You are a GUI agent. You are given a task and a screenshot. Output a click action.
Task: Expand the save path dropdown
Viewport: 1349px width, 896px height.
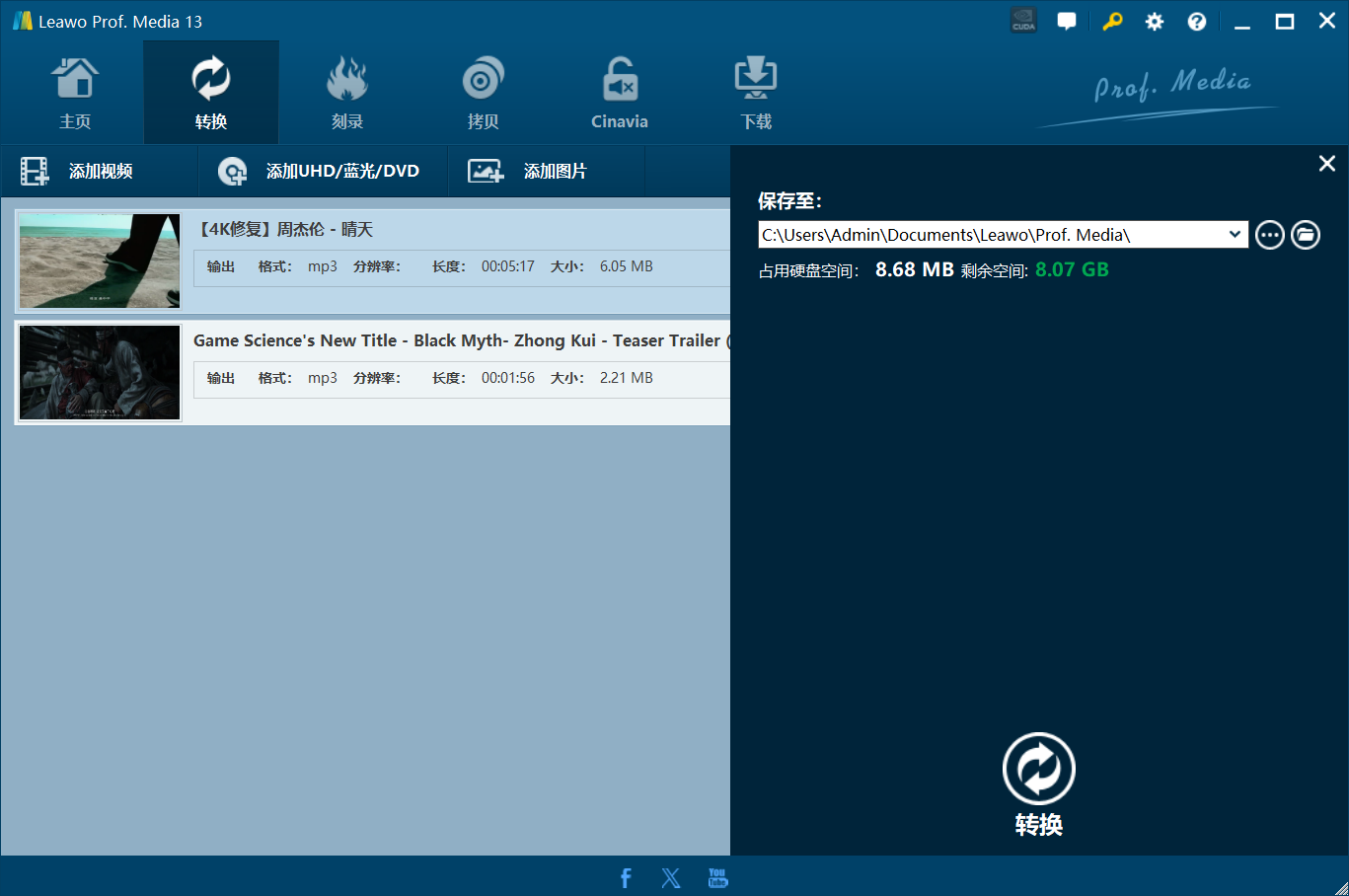point(1235,235)
